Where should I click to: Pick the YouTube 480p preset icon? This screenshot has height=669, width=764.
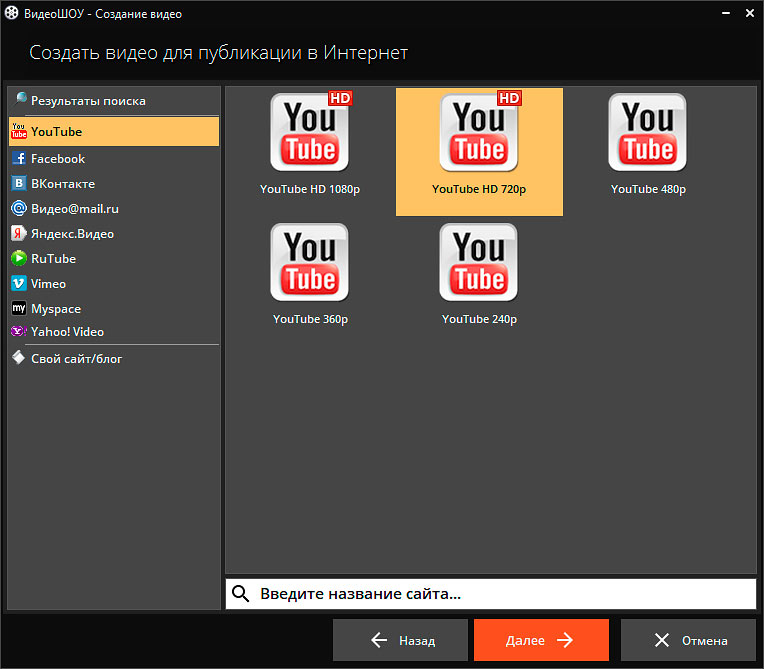coord(648,132)
